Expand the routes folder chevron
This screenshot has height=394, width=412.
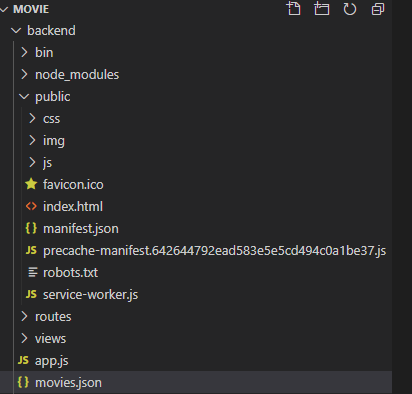tap(24, 316)
